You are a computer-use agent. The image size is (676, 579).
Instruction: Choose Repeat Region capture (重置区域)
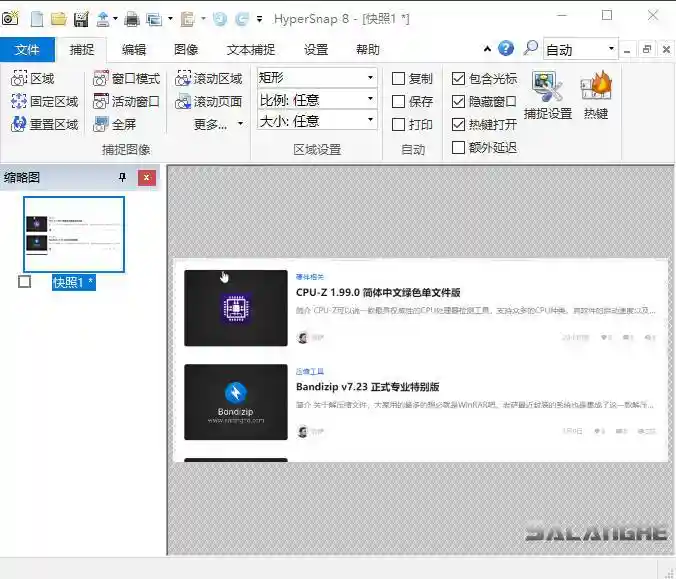tap(44, 124)
